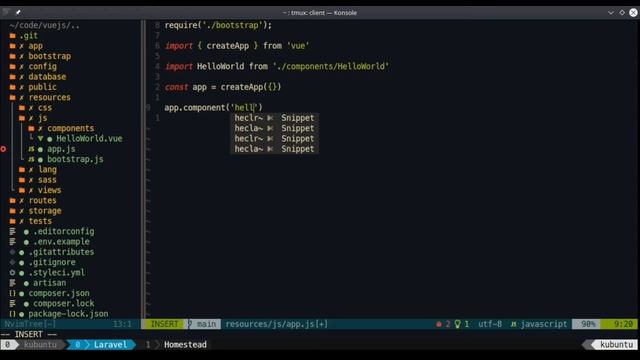Click the 9:20 cursor position indicator

click(x=620, y=324)
